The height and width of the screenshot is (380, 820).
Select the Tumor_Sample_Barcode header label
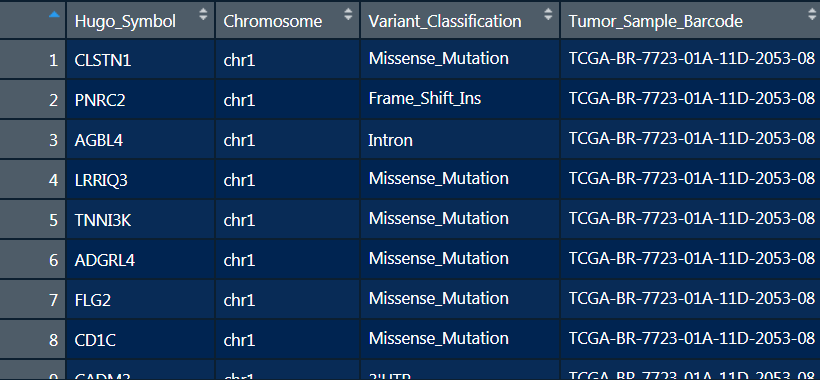[x=656, y=21]
